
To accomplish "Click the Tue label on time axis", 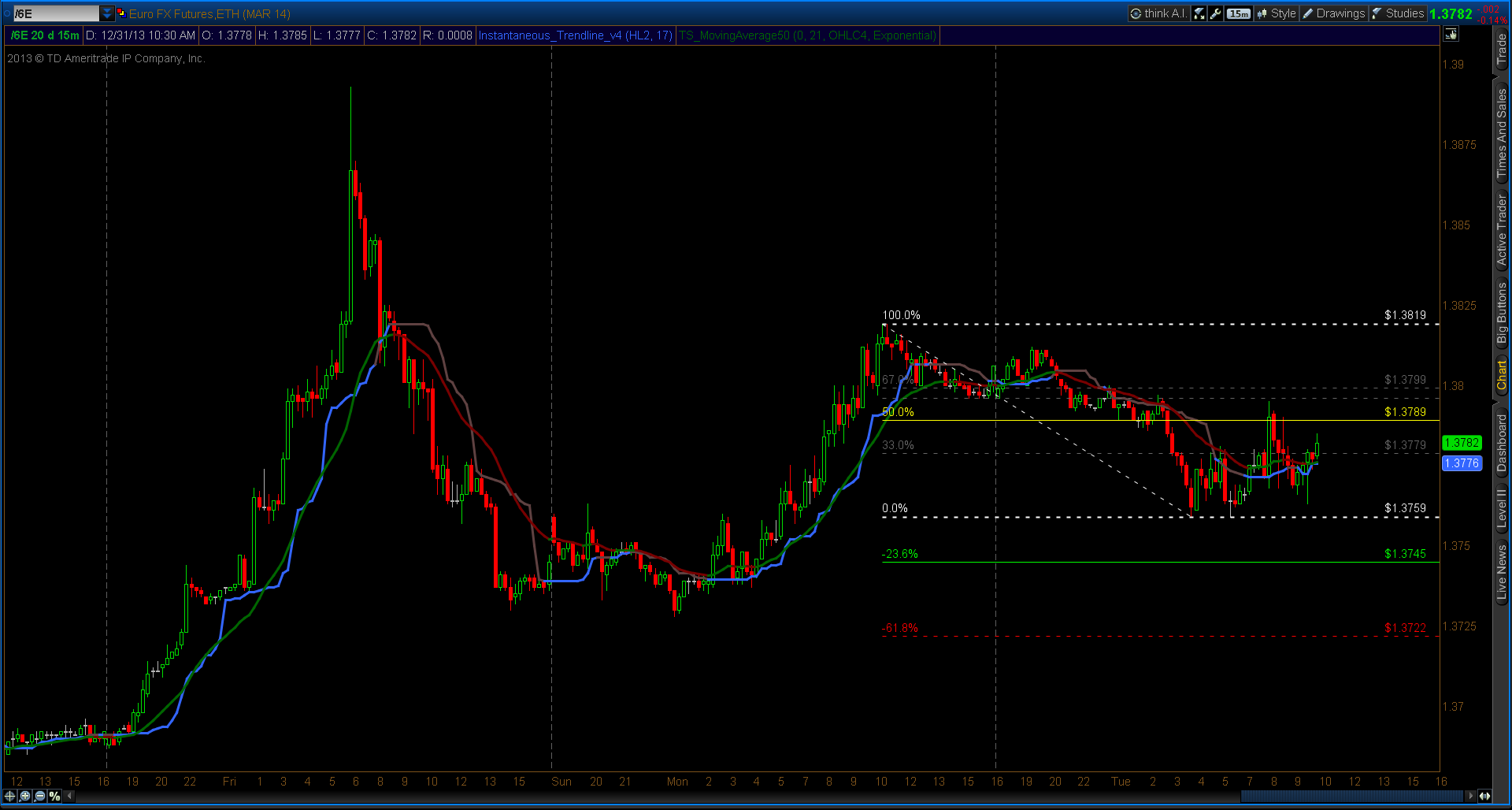I will point(1121,782).
